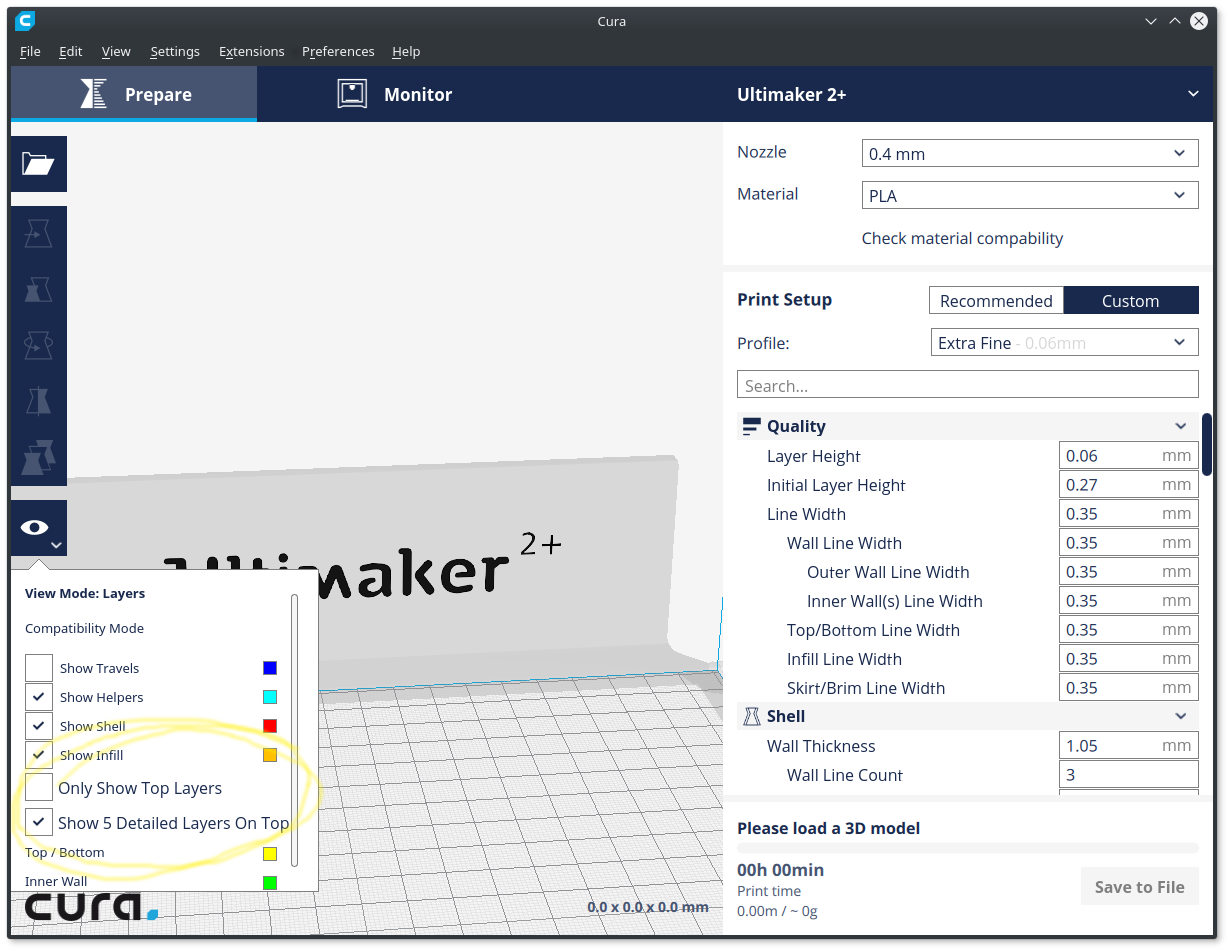Select the Per Model Settings tool icon
Viewport: 1230px width, 952px height.
(39, 458)
